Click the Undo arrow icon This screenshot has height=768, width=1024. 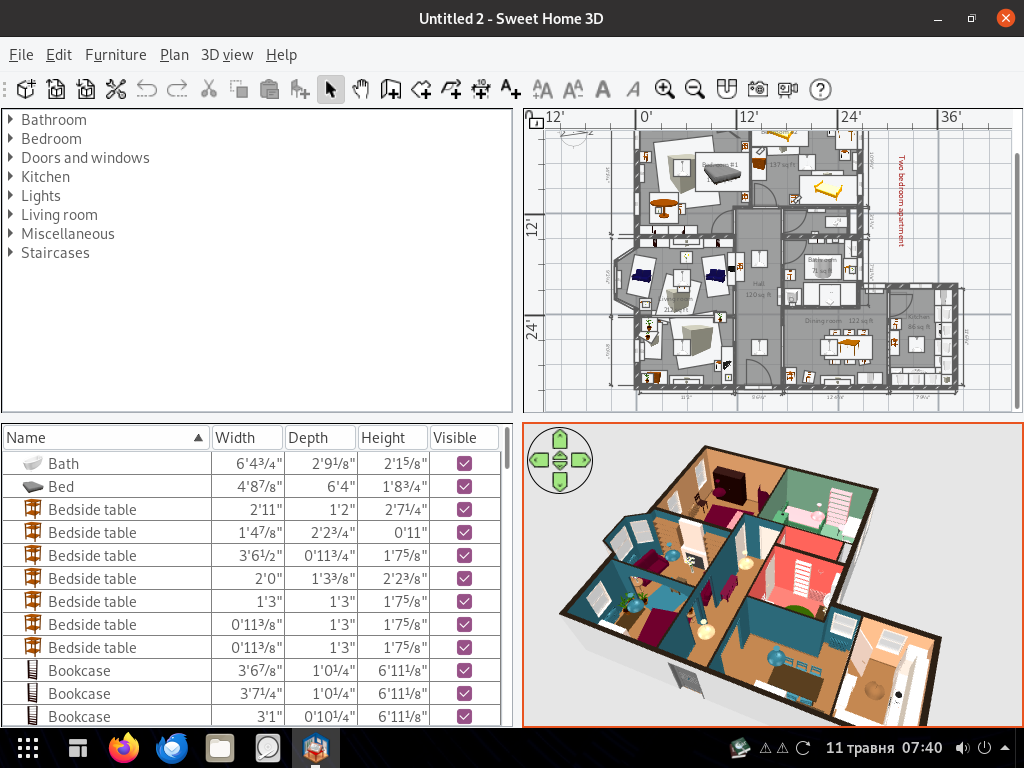pyautogui.click(x=146, y=89)
